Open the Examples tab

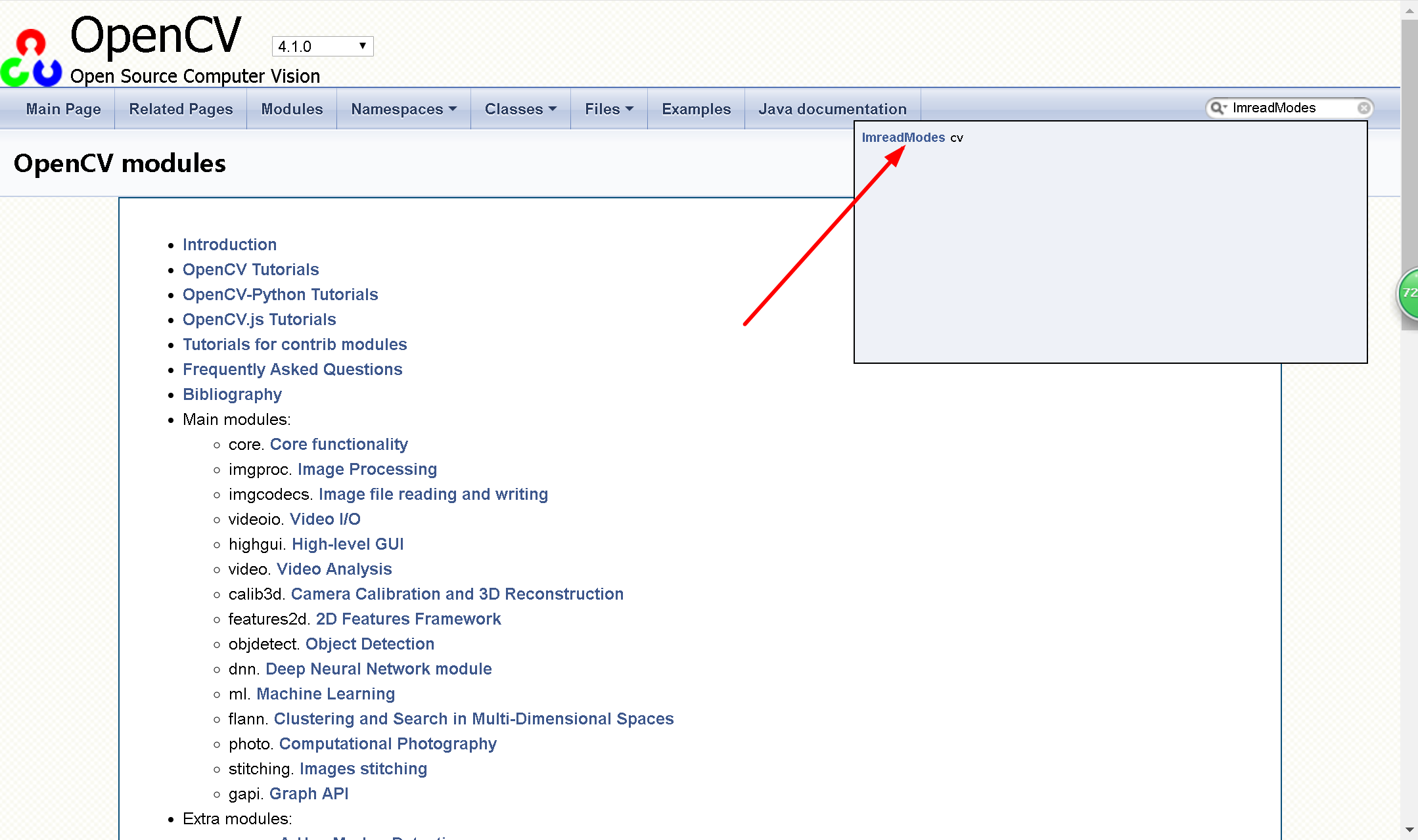696,109
